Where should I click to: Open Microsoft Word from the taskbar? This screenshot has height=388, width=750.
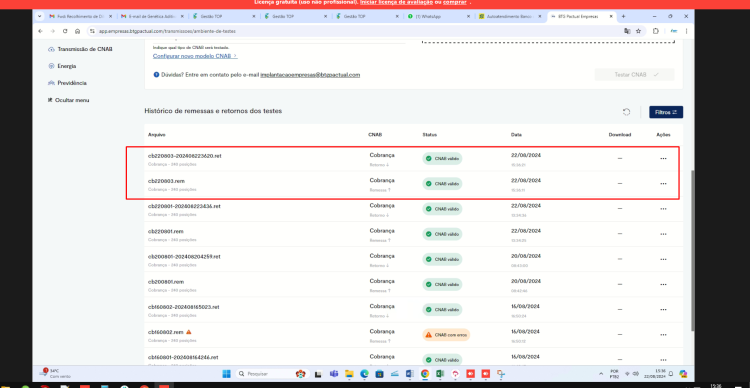(409, 374)
